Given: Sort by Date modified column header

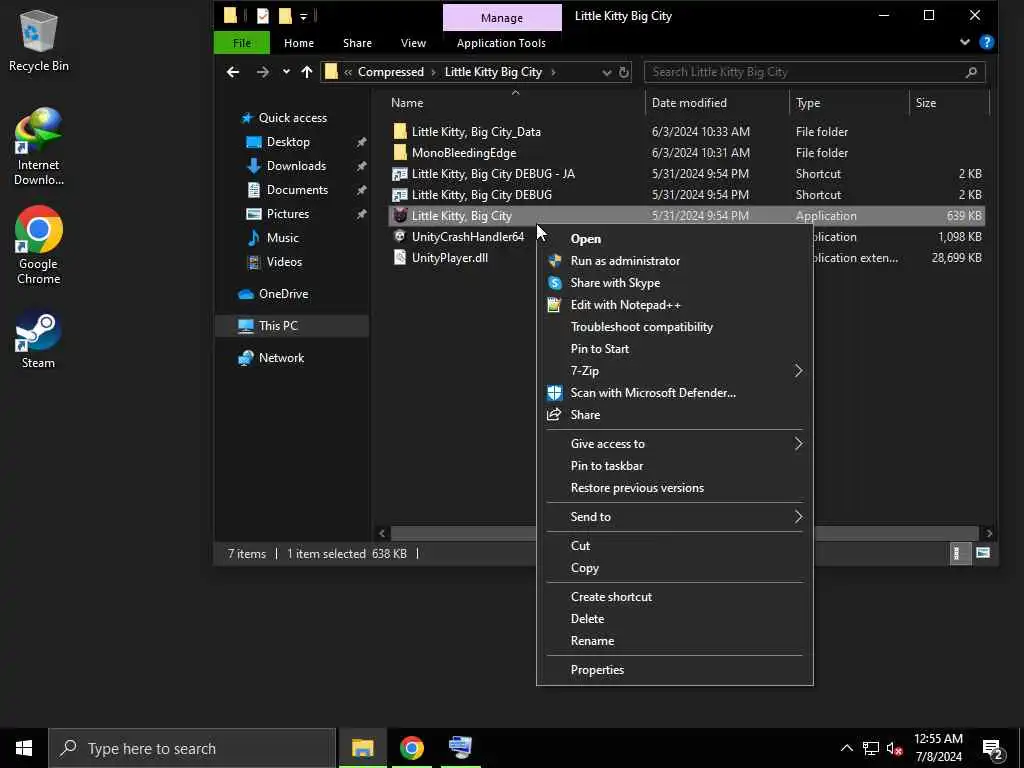Looking at the screenshot, I should (689, 103).
